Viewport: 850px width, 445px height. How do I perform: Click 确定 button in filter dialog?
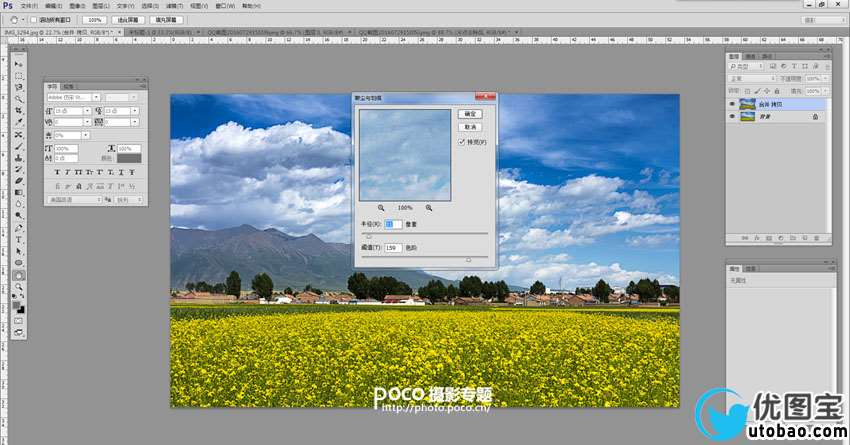pos(470,114)
